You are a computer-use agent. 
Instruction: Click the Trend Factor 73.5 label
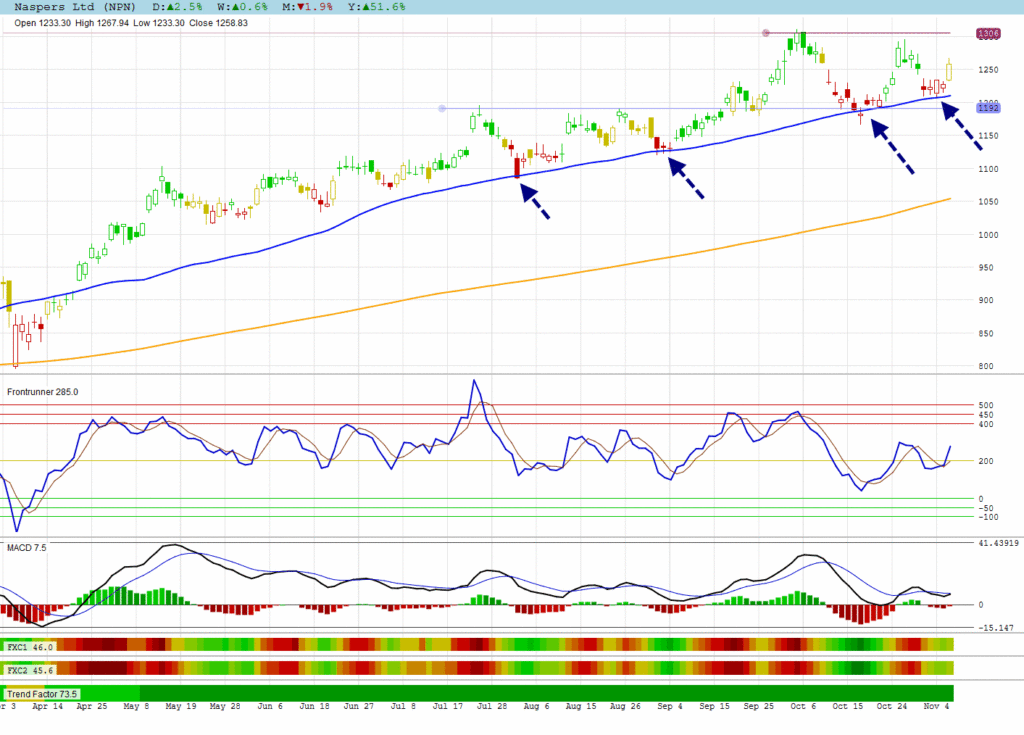coord(43,693)
